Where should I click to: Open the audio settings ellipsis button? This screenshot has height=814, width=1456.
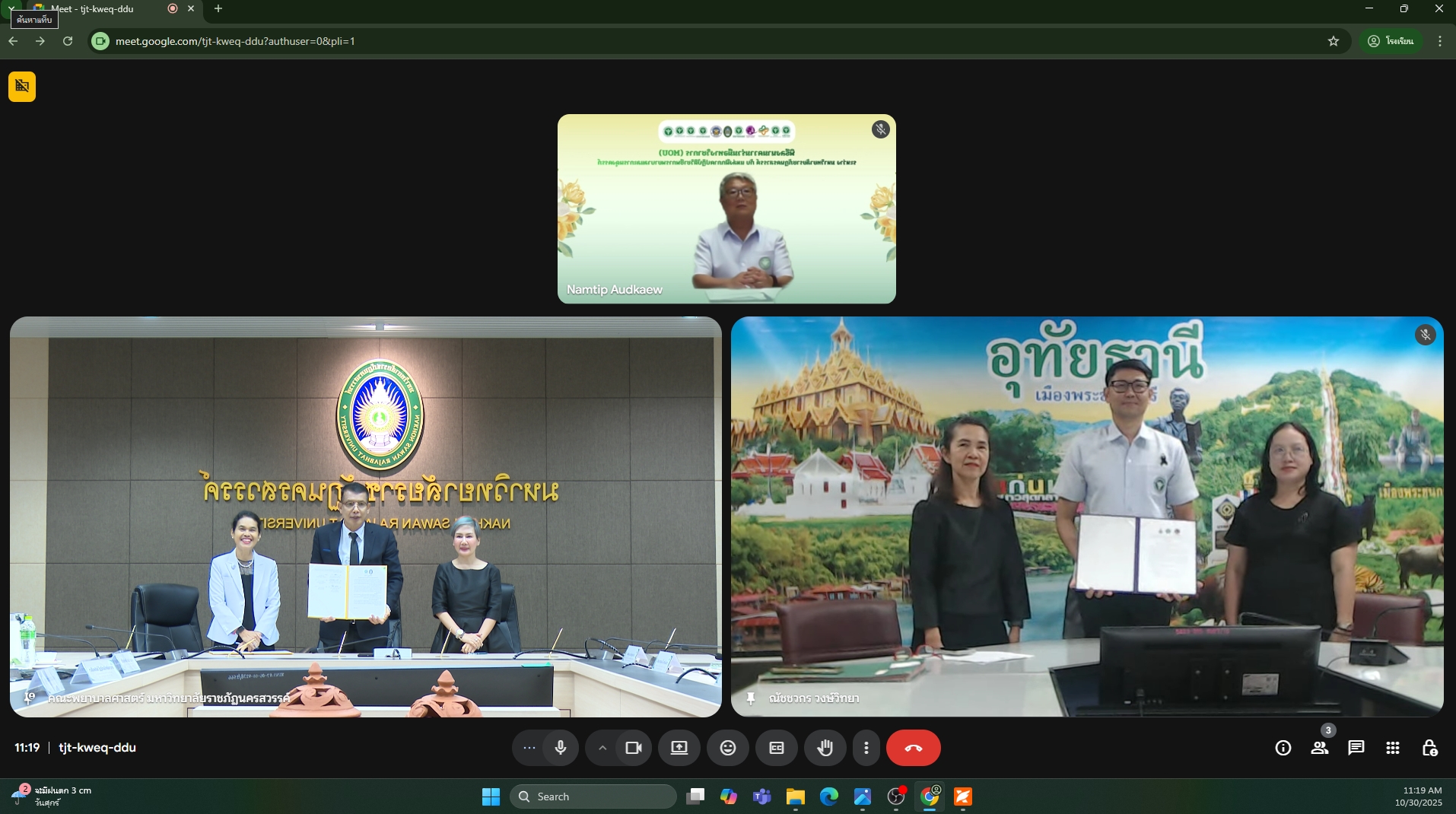click(x=529, y=748)
